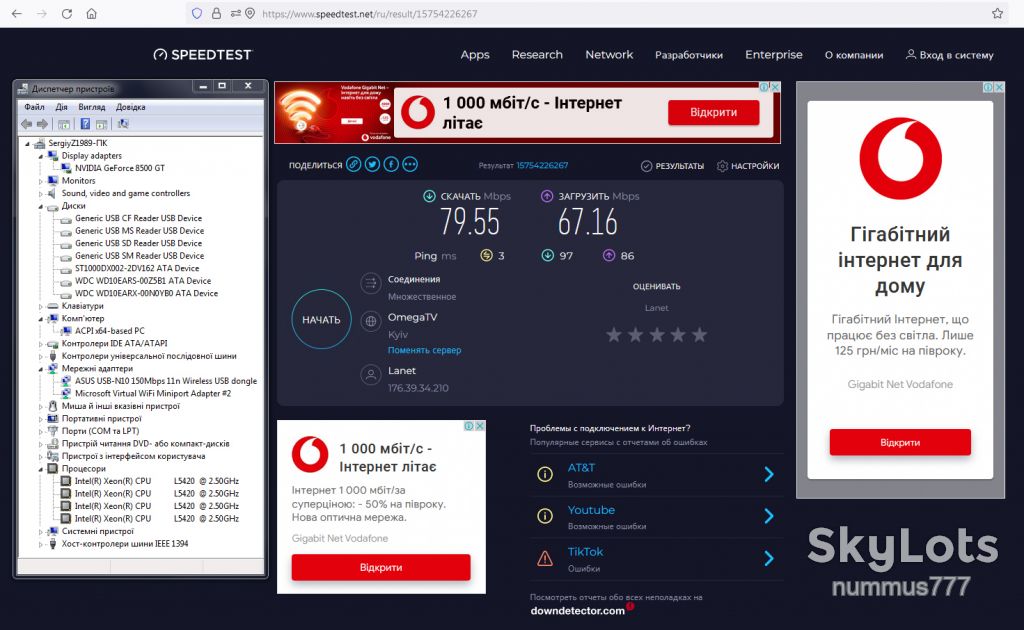Share result via copy link icon
The width and height of the screenshot is (1024, 630).
pyautogui.click(x=353, y=165)
